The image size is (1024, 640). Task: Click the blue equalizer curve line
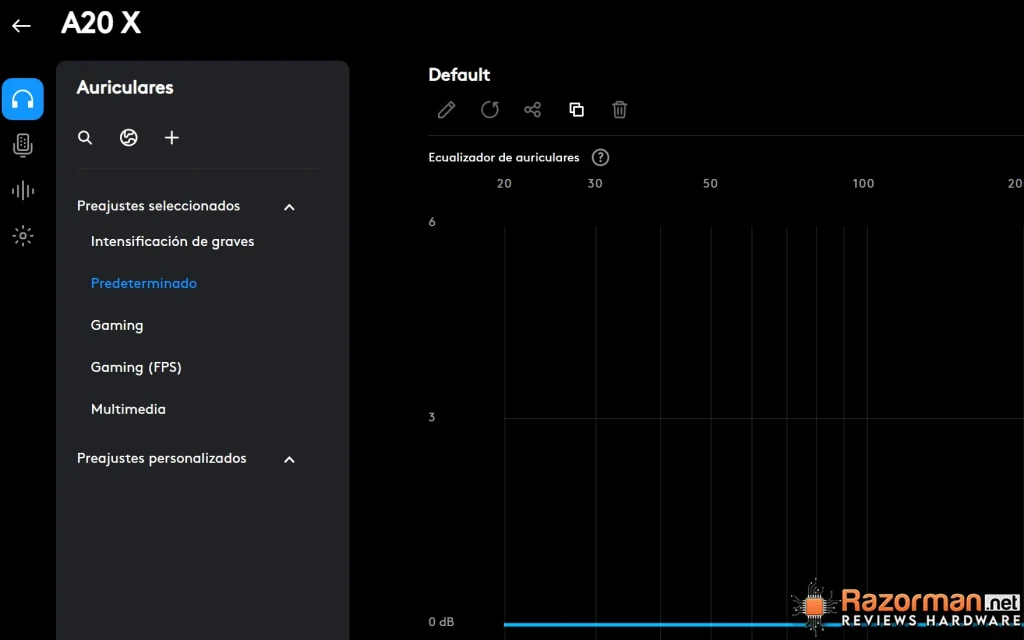[x=653, y=624]
